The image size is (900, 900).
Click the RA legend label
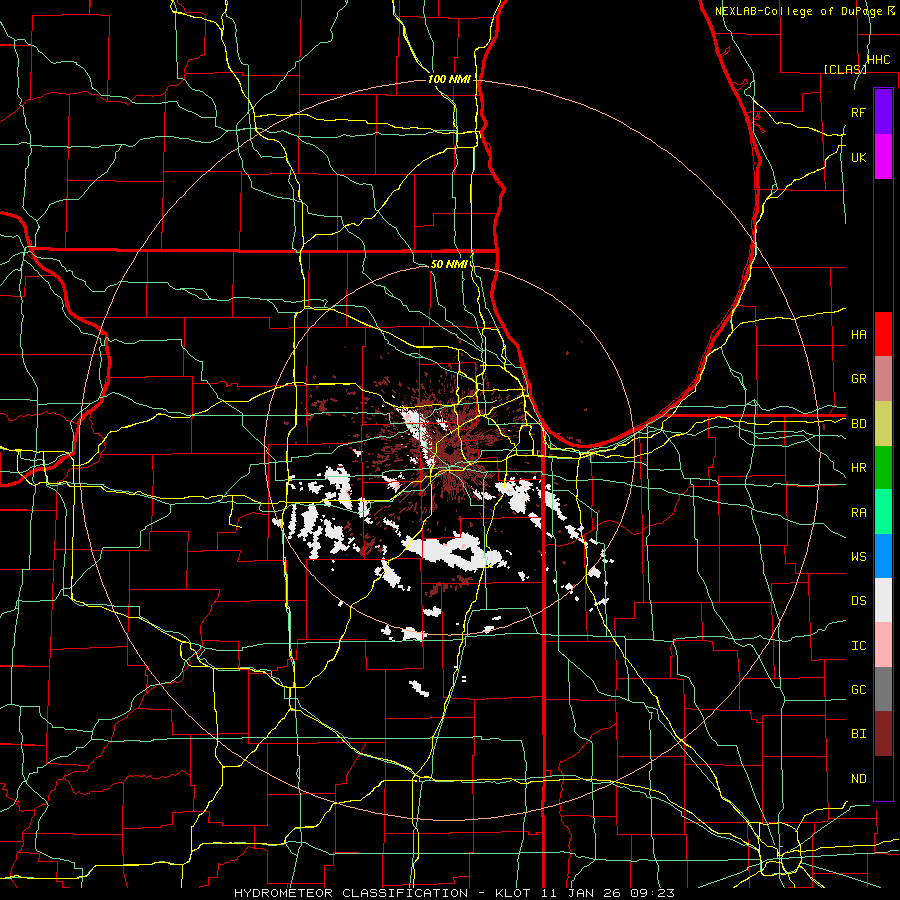point(859,513)
